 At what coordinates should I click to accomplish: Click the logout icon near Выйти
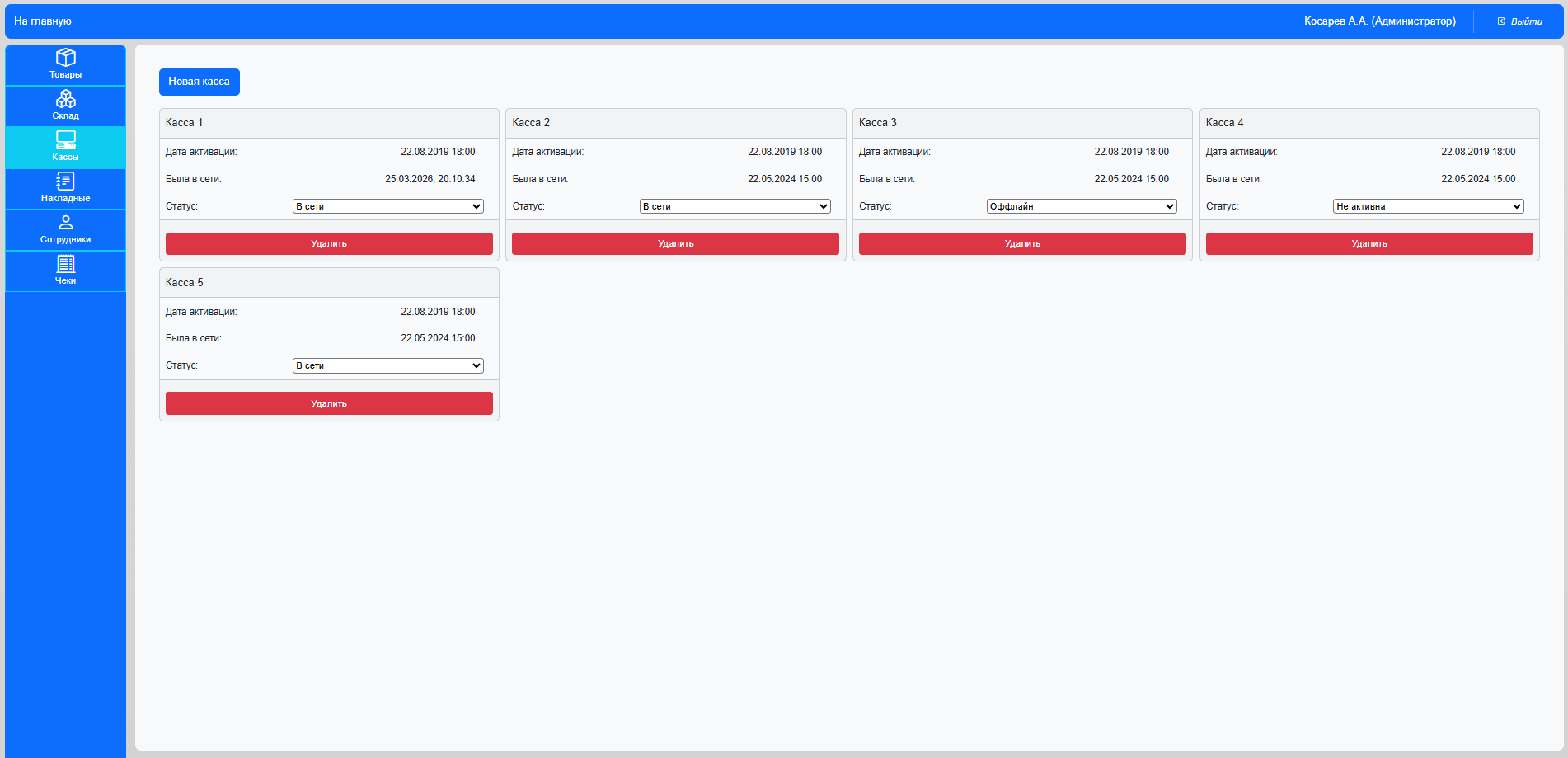pyautogui.click(x=1502, y=21)
